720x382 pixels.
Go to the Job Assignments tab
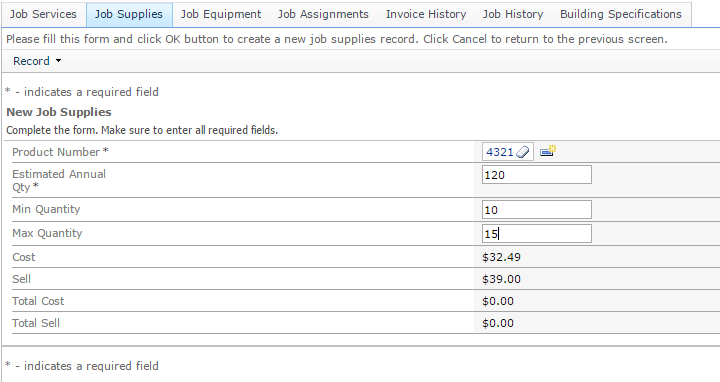pyautogui.click(x=323, y=14)
